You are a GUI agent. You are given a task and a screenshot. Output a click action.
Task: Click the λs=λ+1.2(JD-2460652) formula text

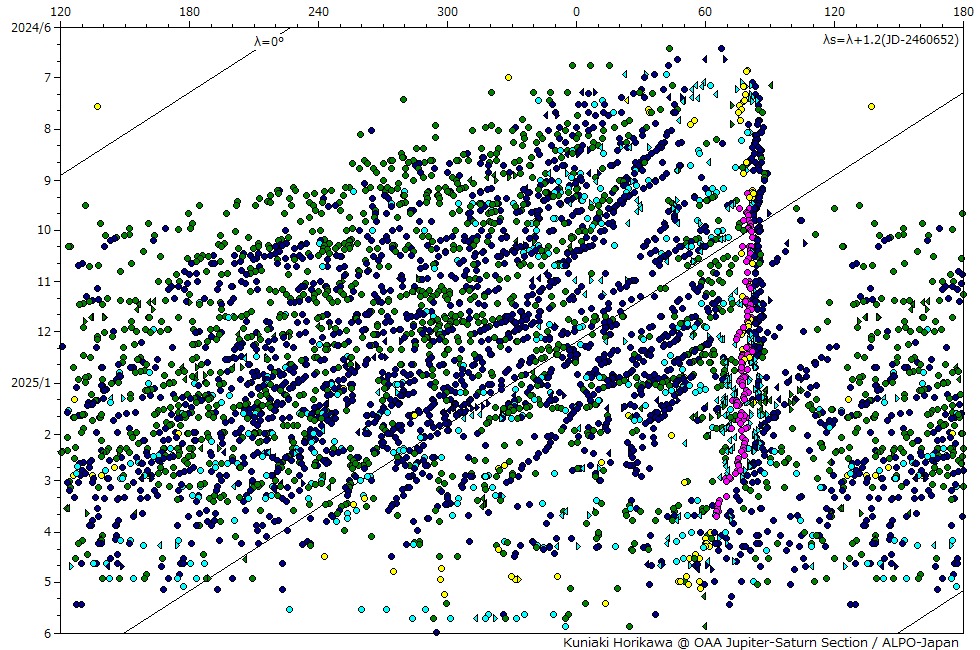[x=890, y=39]
